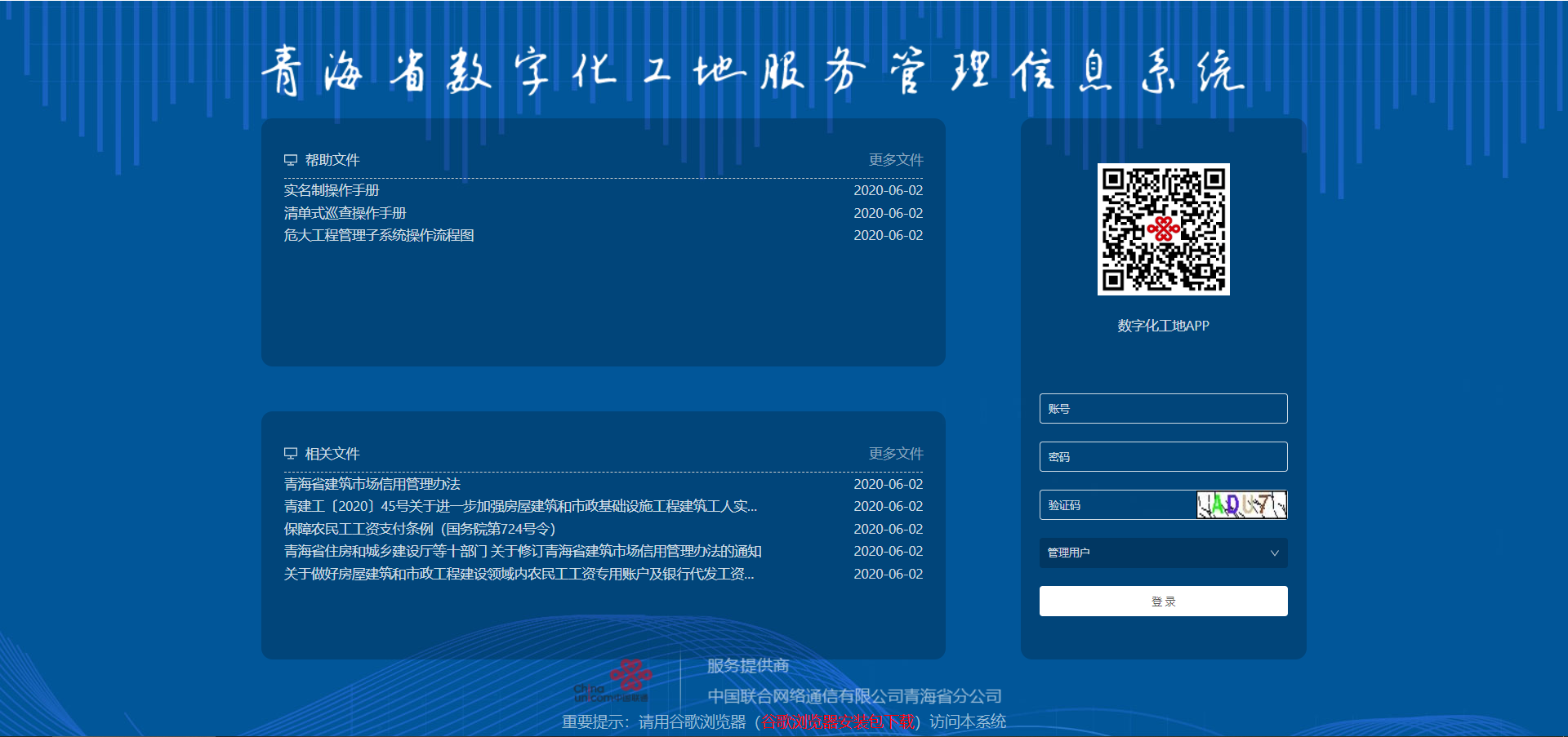Click the monitor icon beside 帮助文件
Screen dimensions: 1568x737
click(x=291, y=160)
